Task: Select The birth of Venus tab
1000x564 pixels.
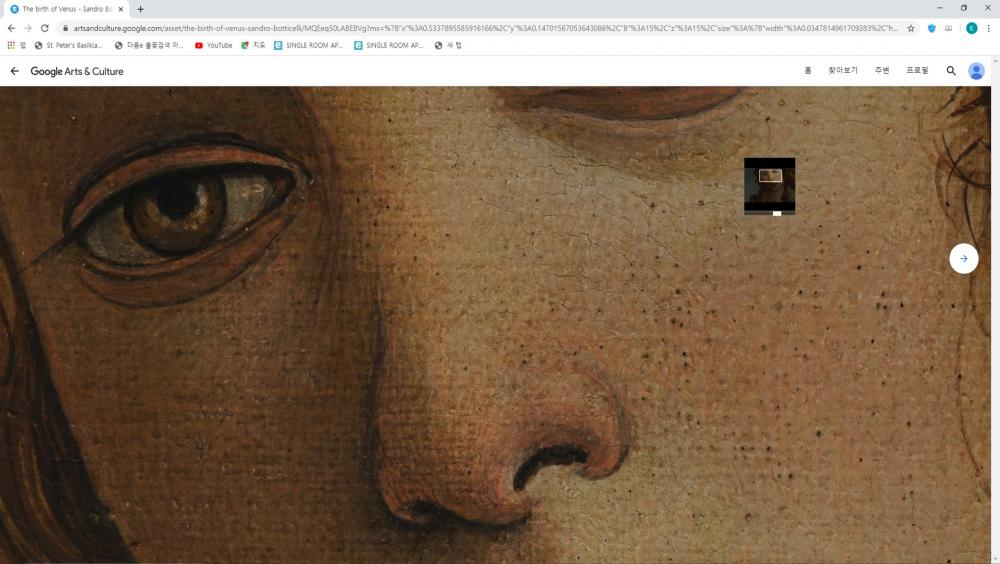Action: point(67,9)
